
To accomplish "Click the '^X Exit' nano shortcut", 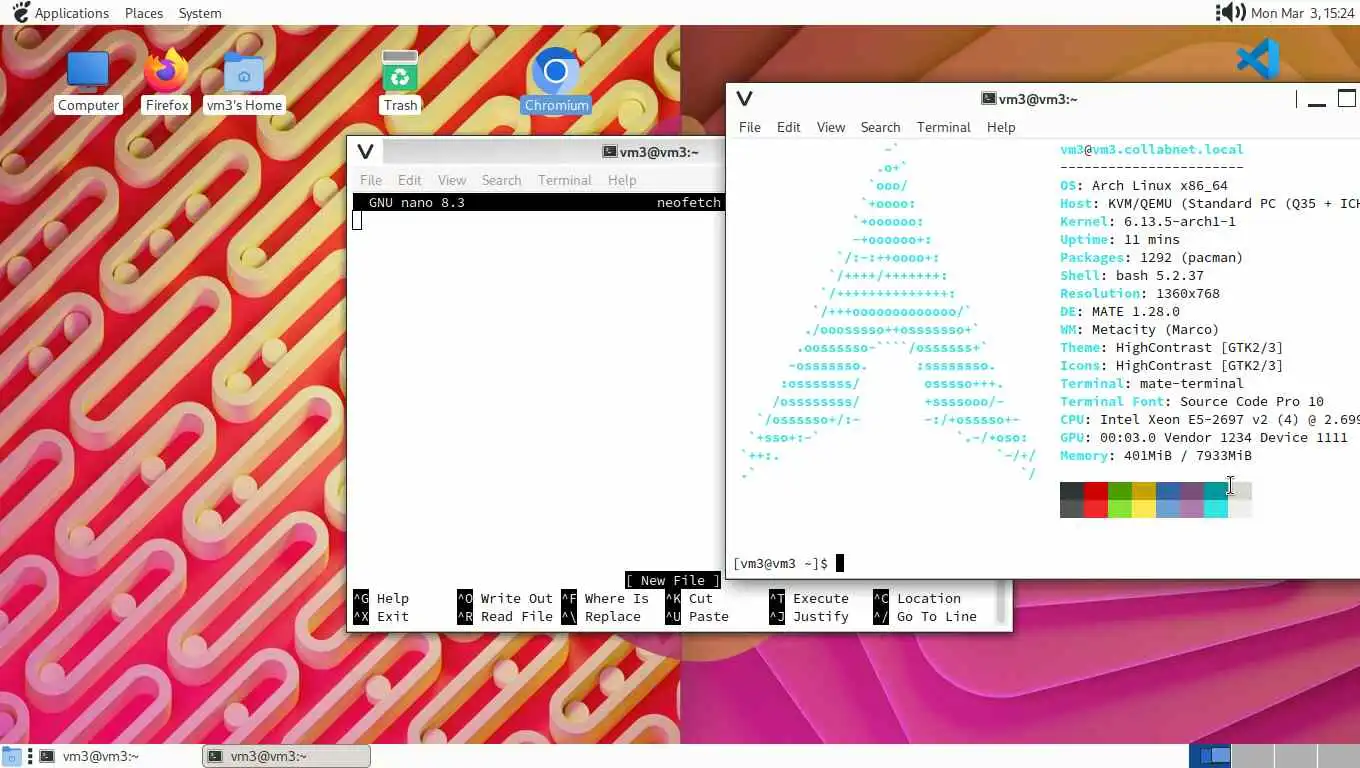I will click(x=381, y=617).
